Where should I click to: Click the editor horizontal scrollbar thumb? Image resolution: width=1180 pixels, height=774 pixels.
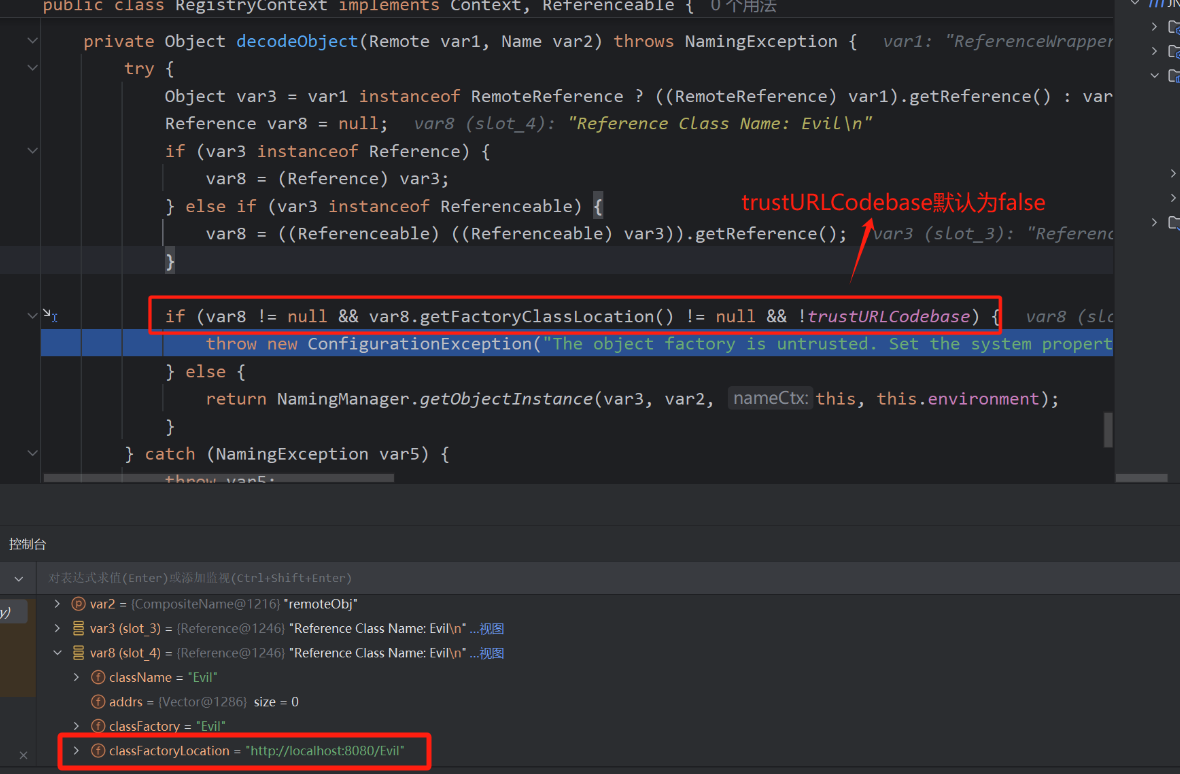[x=218, y=478]
